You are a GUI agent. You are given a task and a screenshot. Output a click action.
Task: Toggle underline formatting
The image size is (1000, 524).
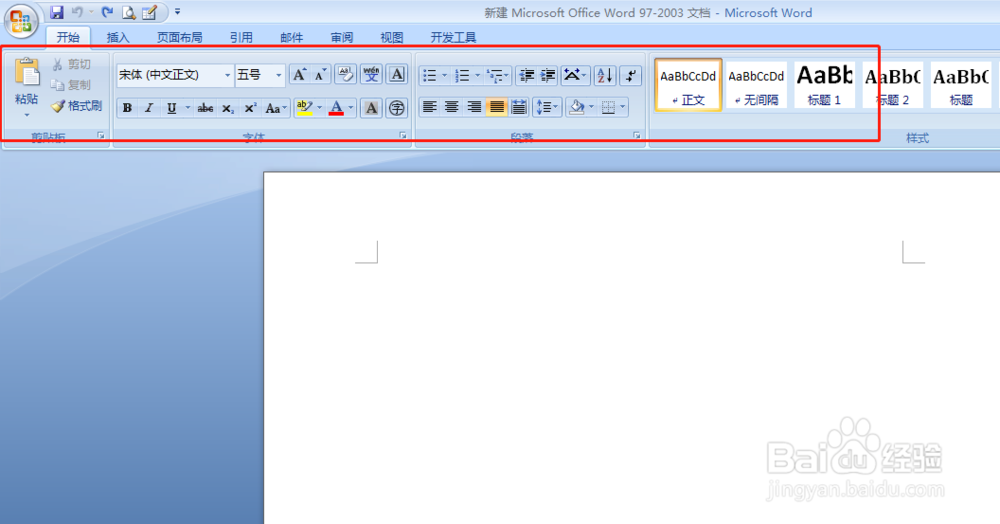click(171, 108)
